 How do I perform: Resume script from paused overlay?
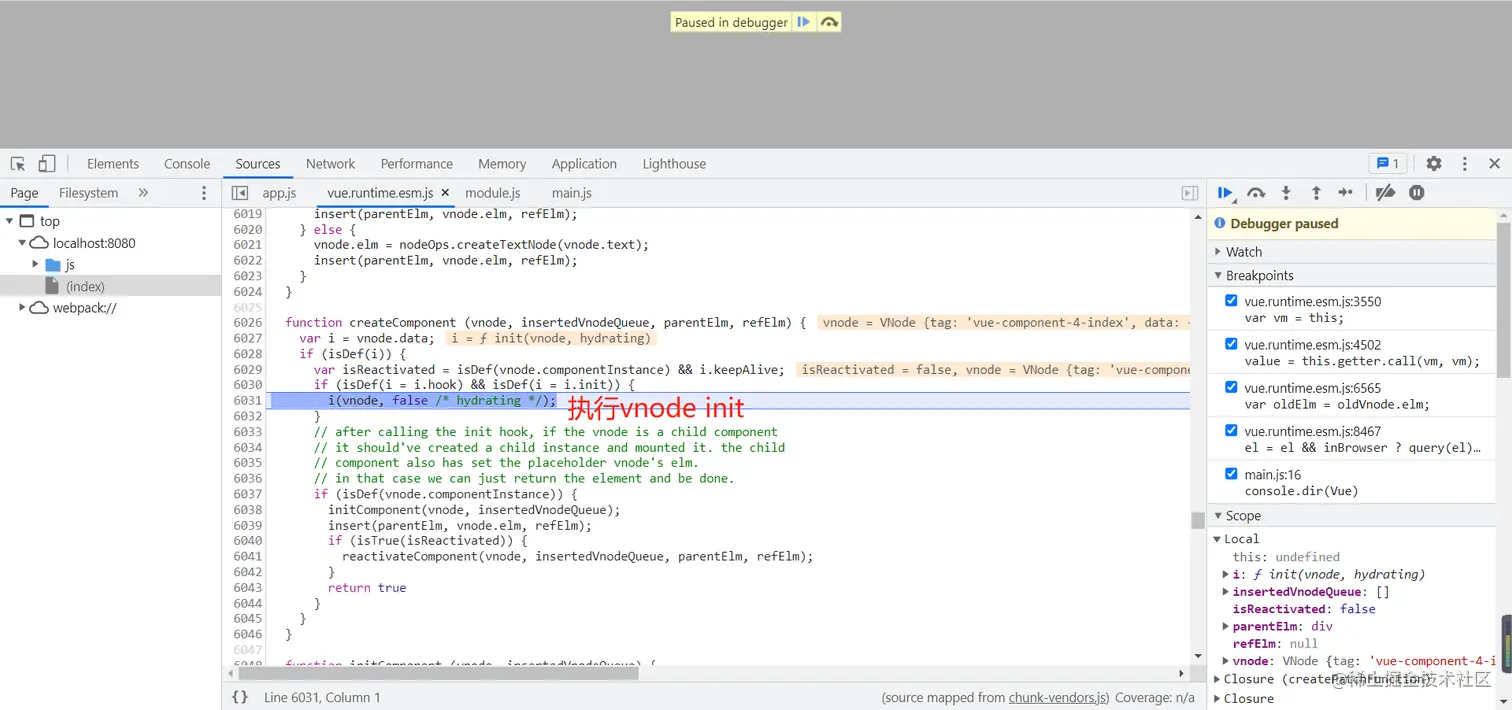coord(804,22)
